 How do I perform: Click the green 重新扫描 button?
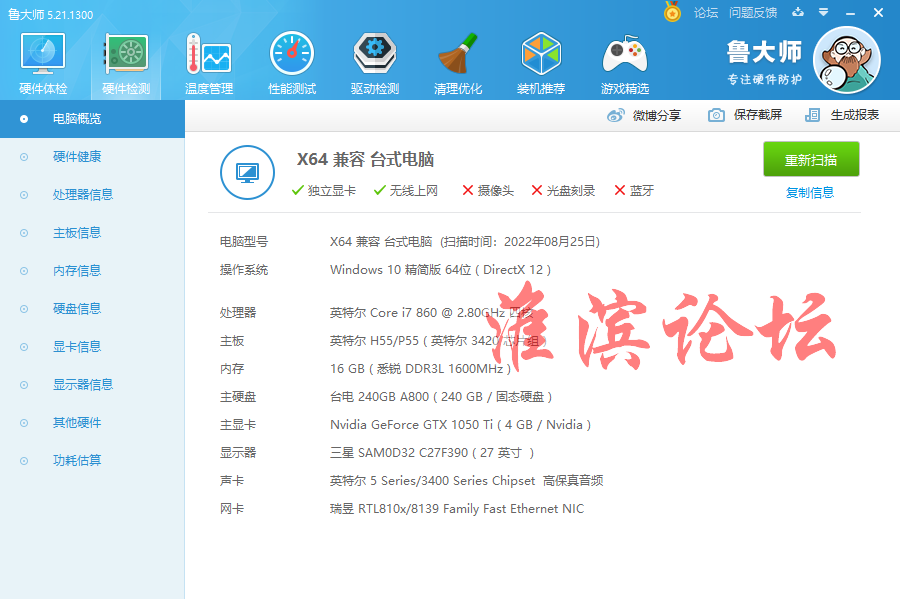point(811,160)
